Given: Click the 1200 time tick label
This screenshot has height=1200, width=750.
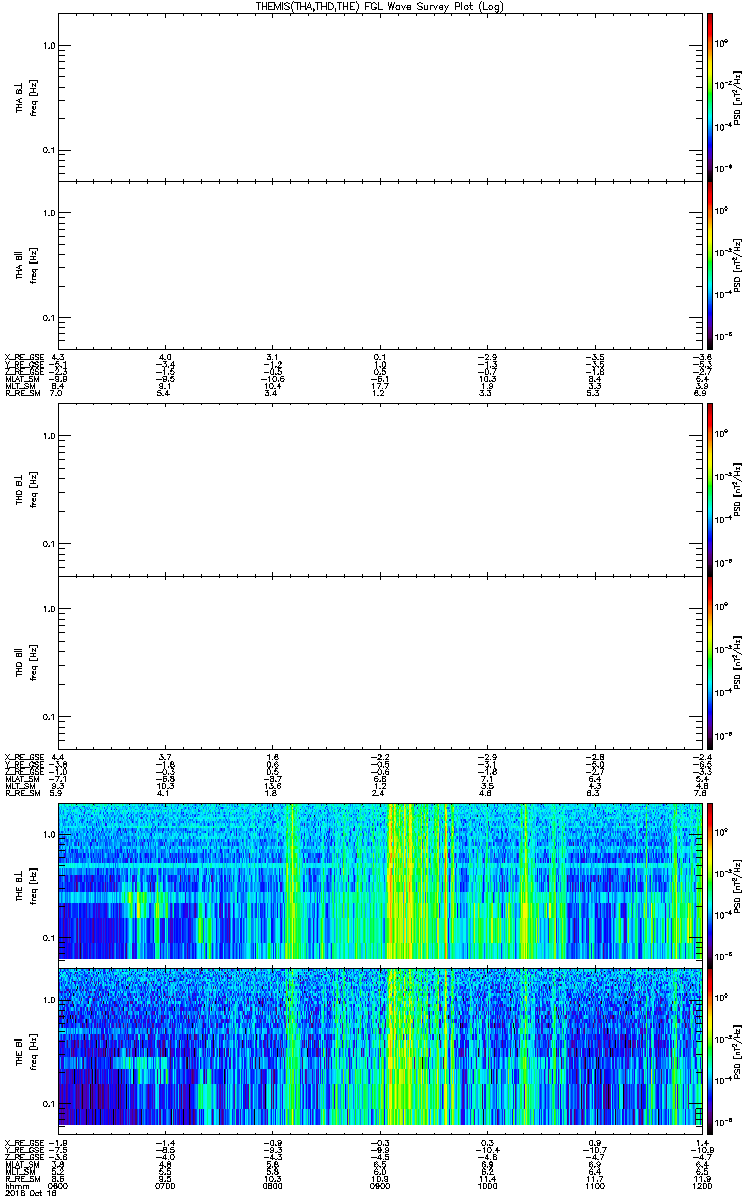Looking at the screenshot, I should [x=701, y=1187].
